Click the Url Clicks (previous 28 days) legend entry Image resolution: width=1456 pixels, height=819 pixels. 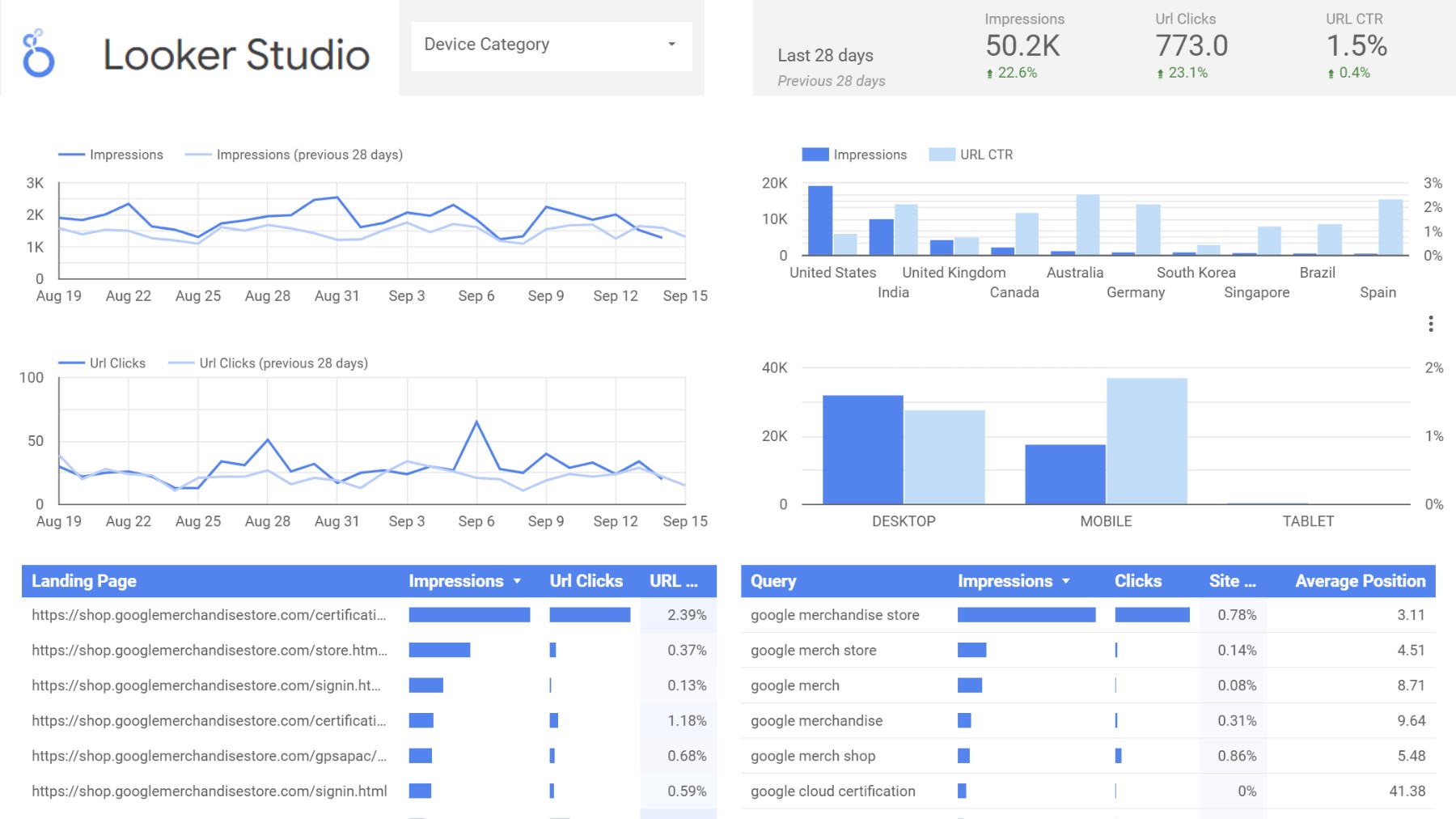point(269,363)
